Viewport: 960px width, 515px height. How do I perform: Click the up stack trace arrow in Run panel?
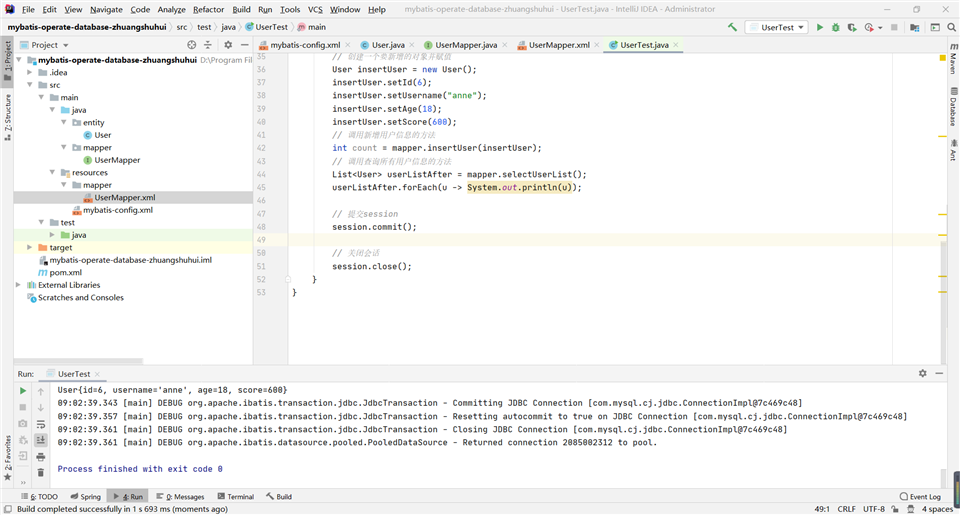click(x=41, y=391)
